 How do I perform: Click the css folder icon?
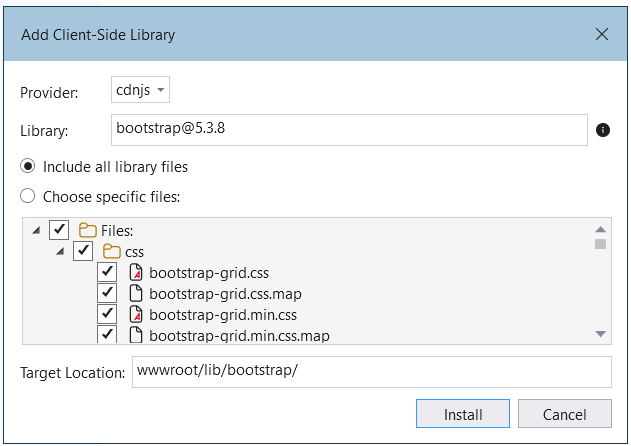pos(111,251)
